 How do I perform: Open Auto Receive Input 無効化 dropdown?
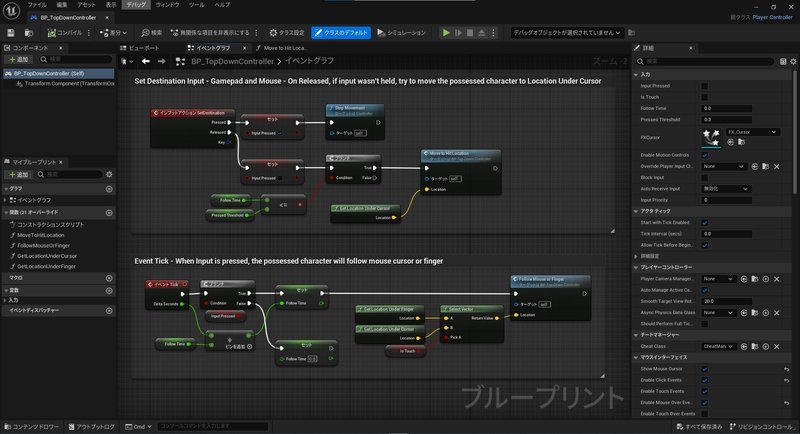[726, 189]
